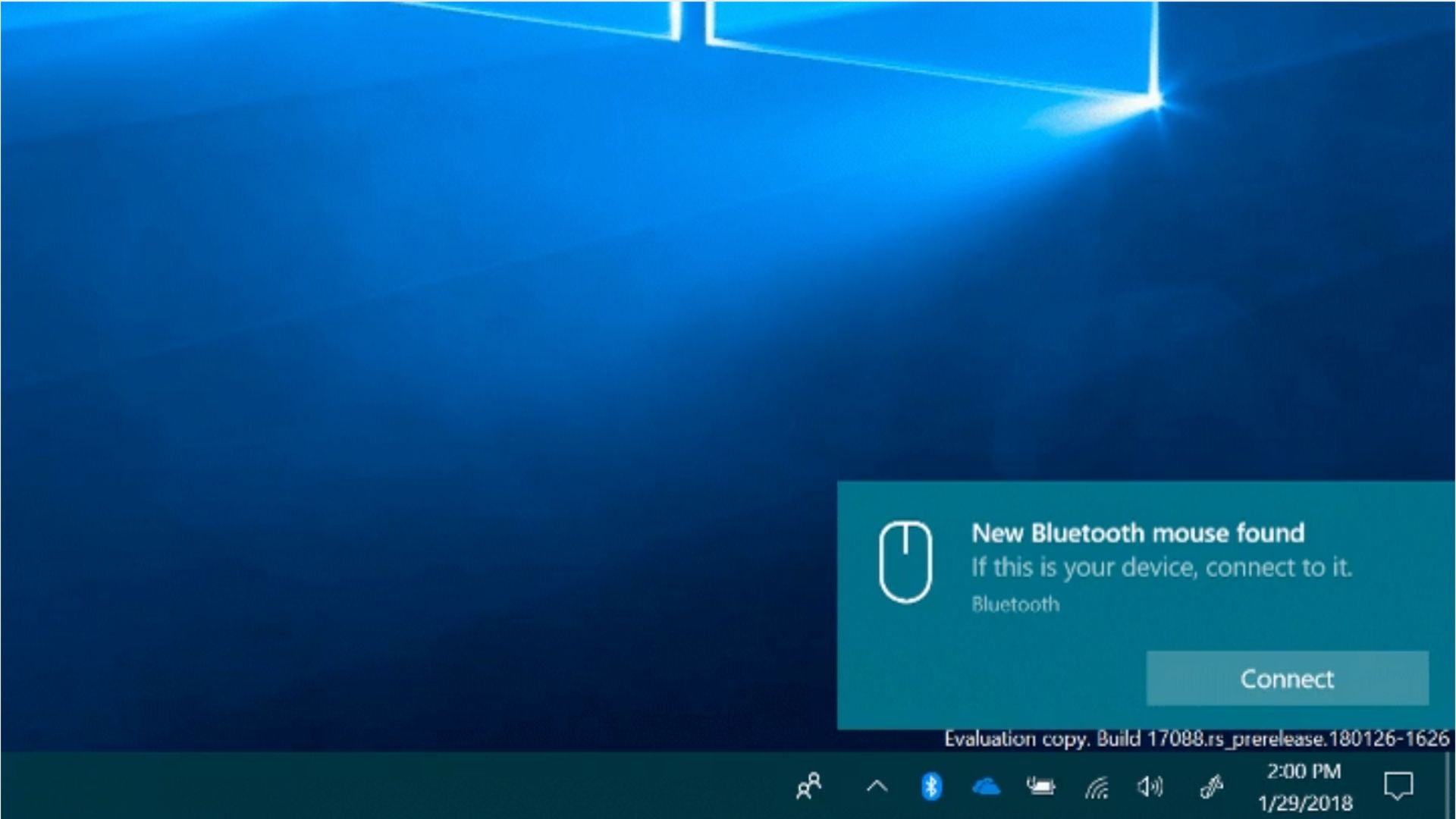Viewport: 1456px width, 819px height.
Task: Click the battery power tray icon
Action: pos(1040,786)
